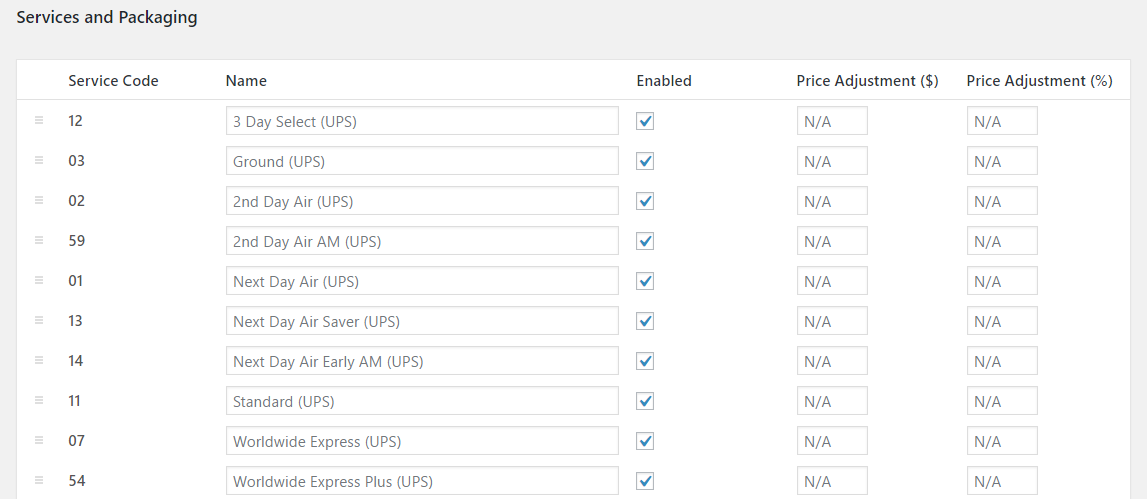
Task: Click the drag handle for service code 59
Action: pyautogui.click(x=40, y=240)
